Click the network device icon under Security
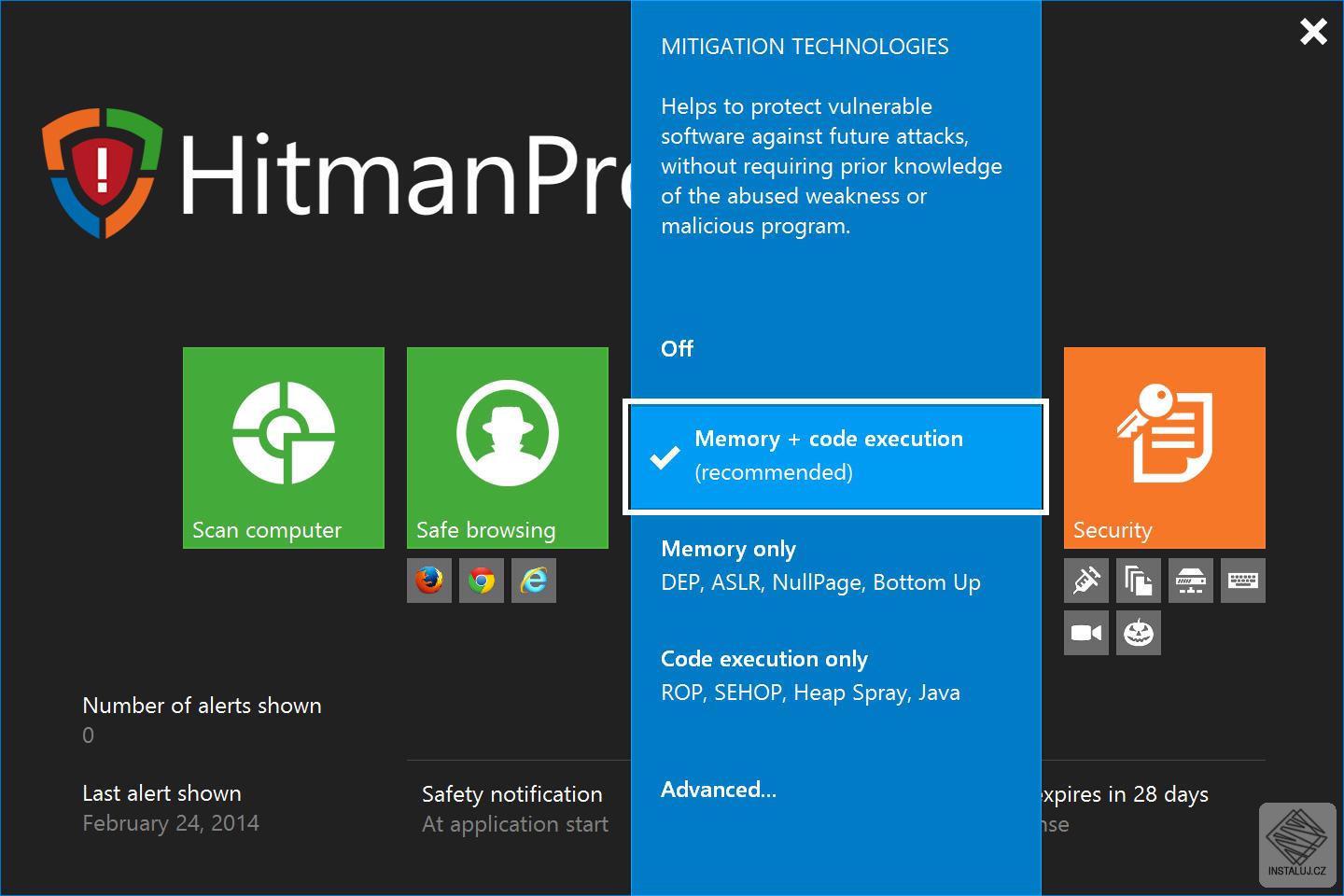Image resolution: width=1344 pixels, height=896 pixels. (x=1190, y=580)
